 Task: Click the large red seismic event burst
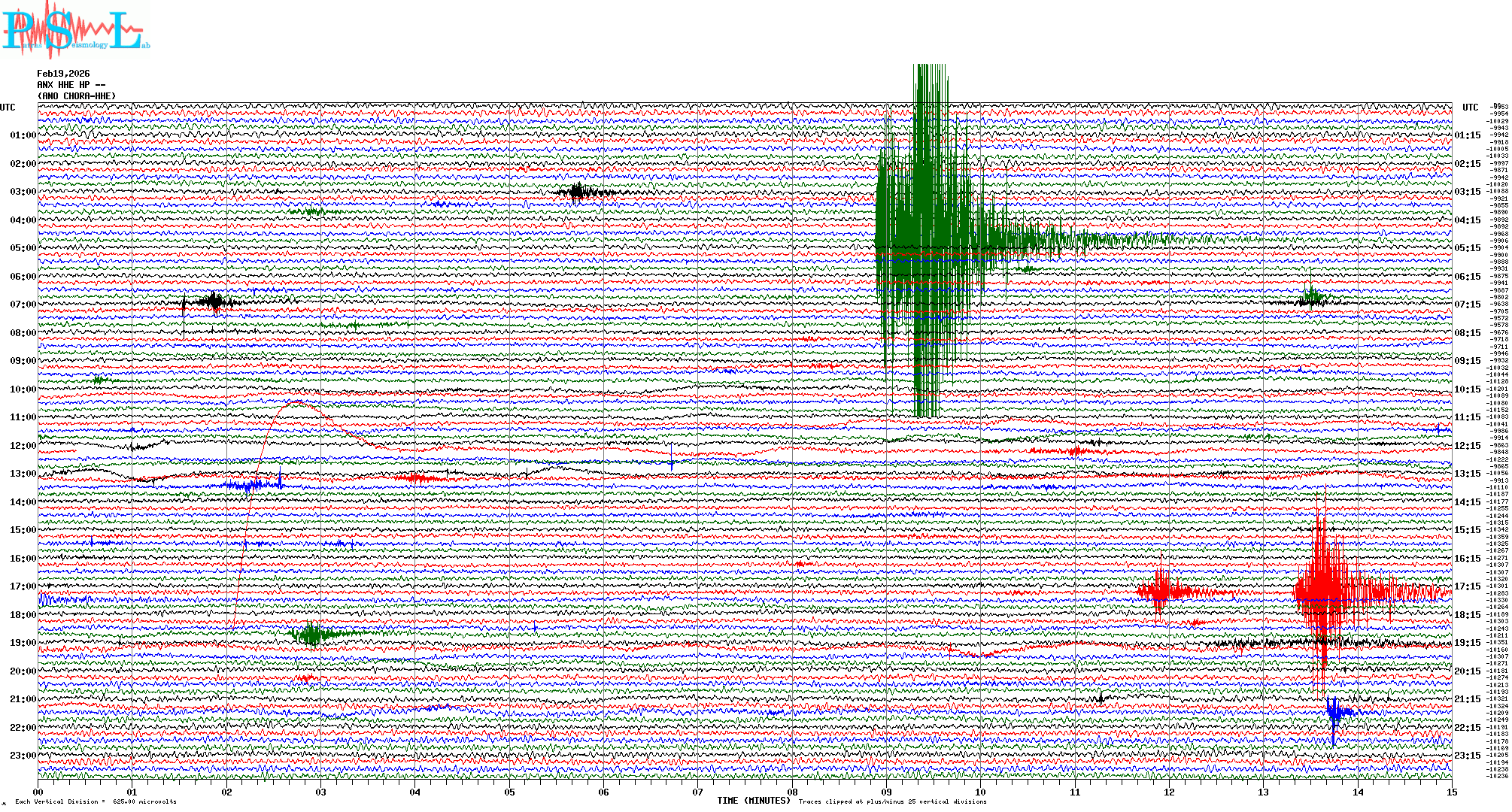click(1324, 590)
